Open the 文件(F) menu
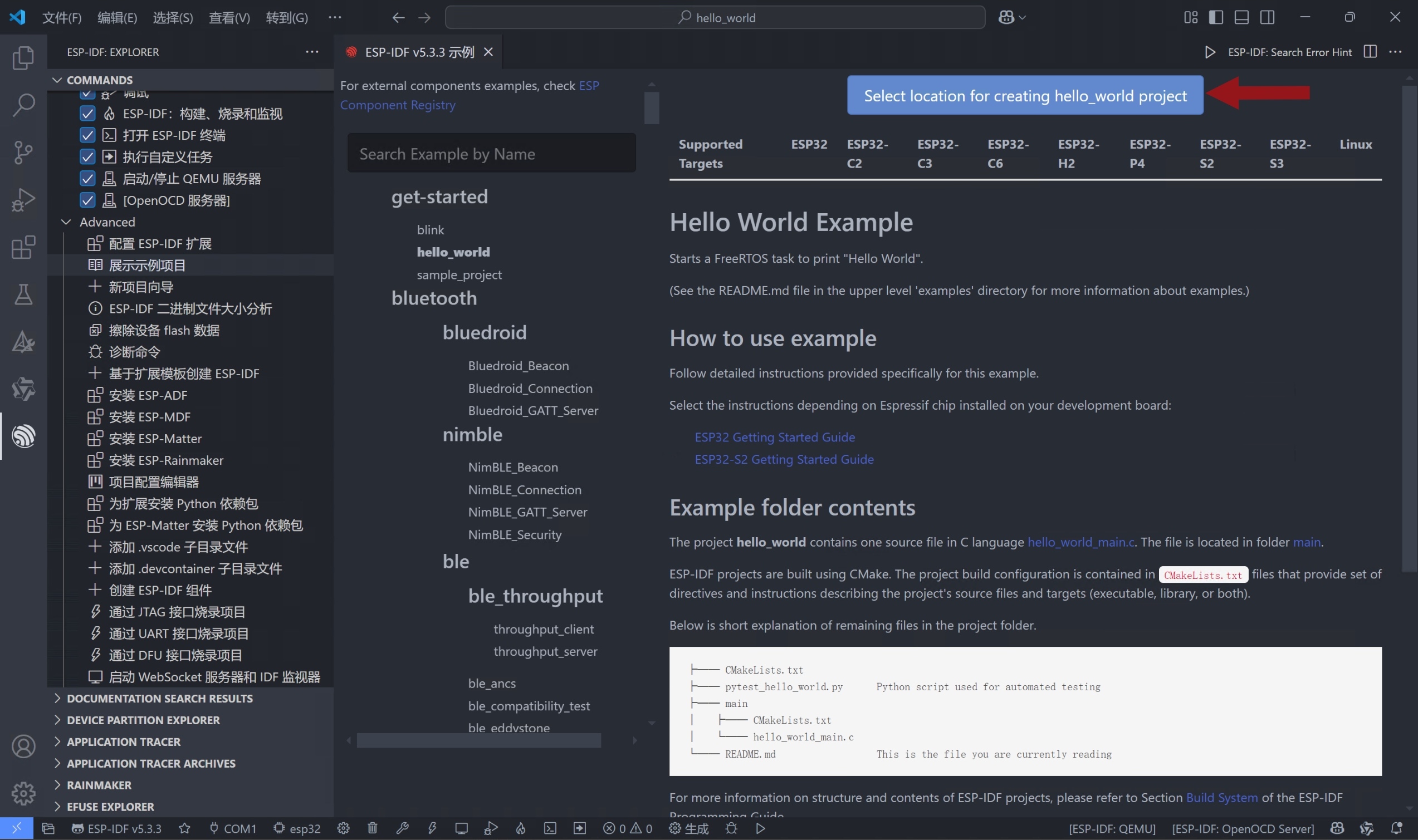The height and width of the screenshot is (840, 1418). (x=62, y=18)
